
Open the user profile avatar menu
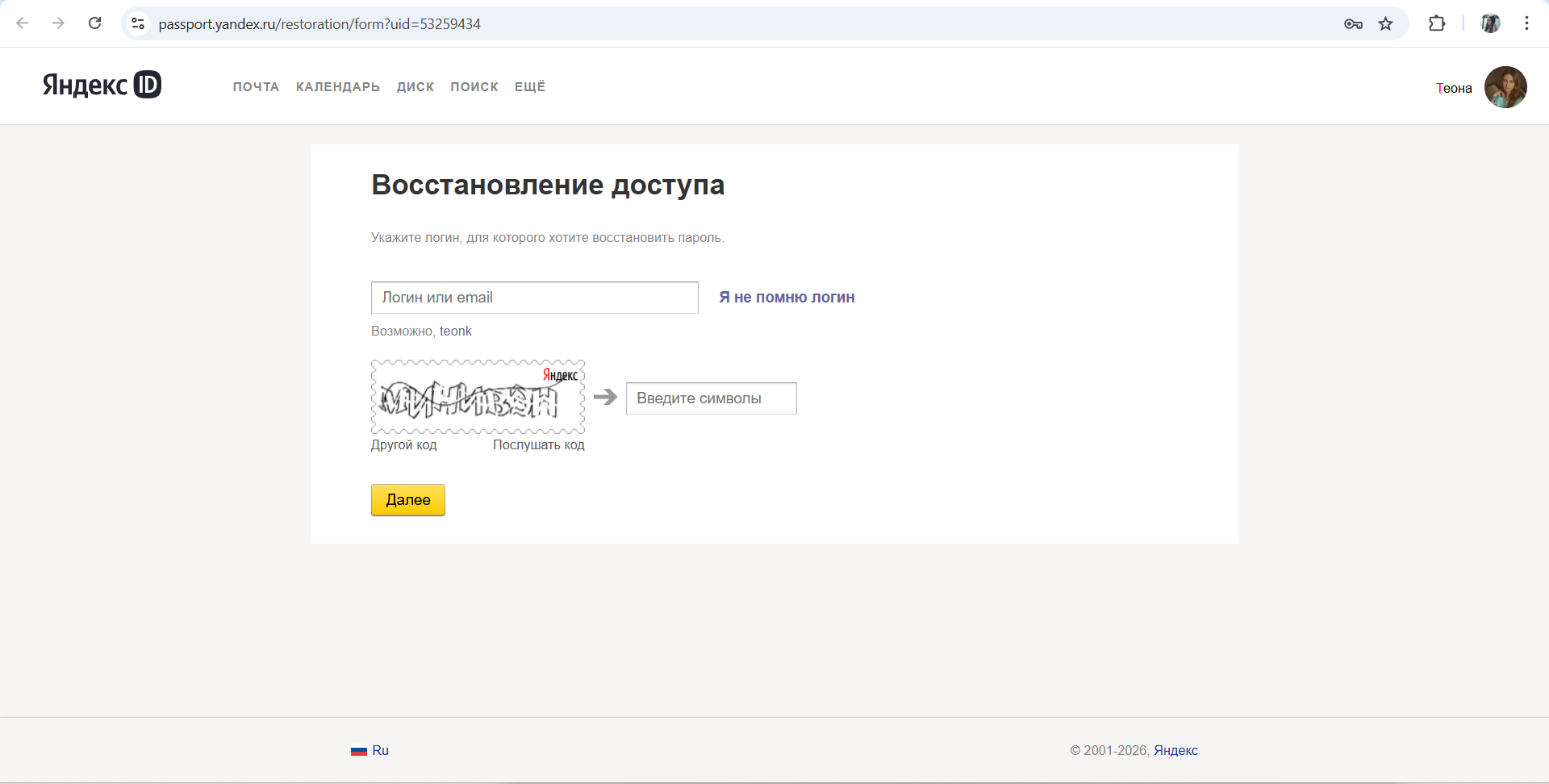[1505, 87]
